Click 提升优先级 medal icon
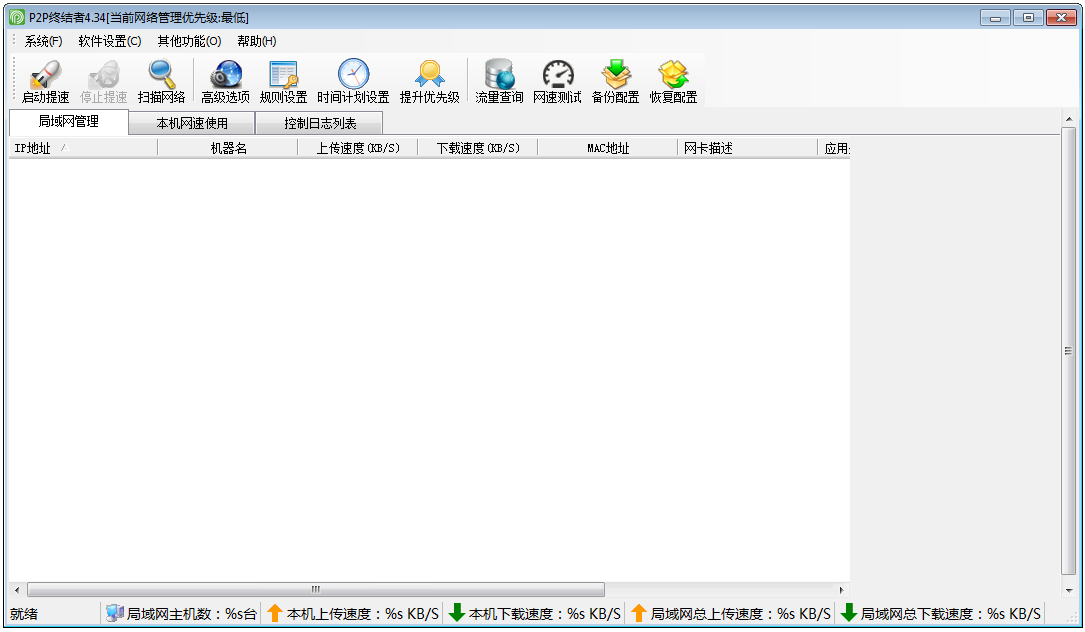Screen dimensions: 1085x632 tap(430, 73)
